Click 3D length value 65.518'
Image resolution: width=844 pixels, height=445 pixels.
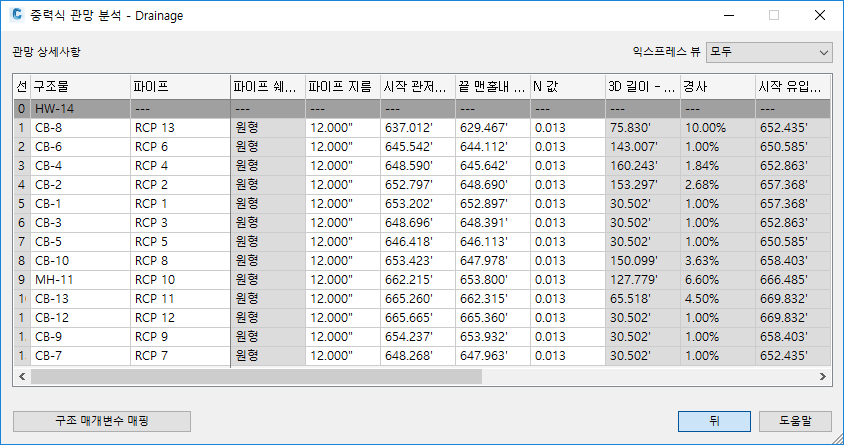643,299
